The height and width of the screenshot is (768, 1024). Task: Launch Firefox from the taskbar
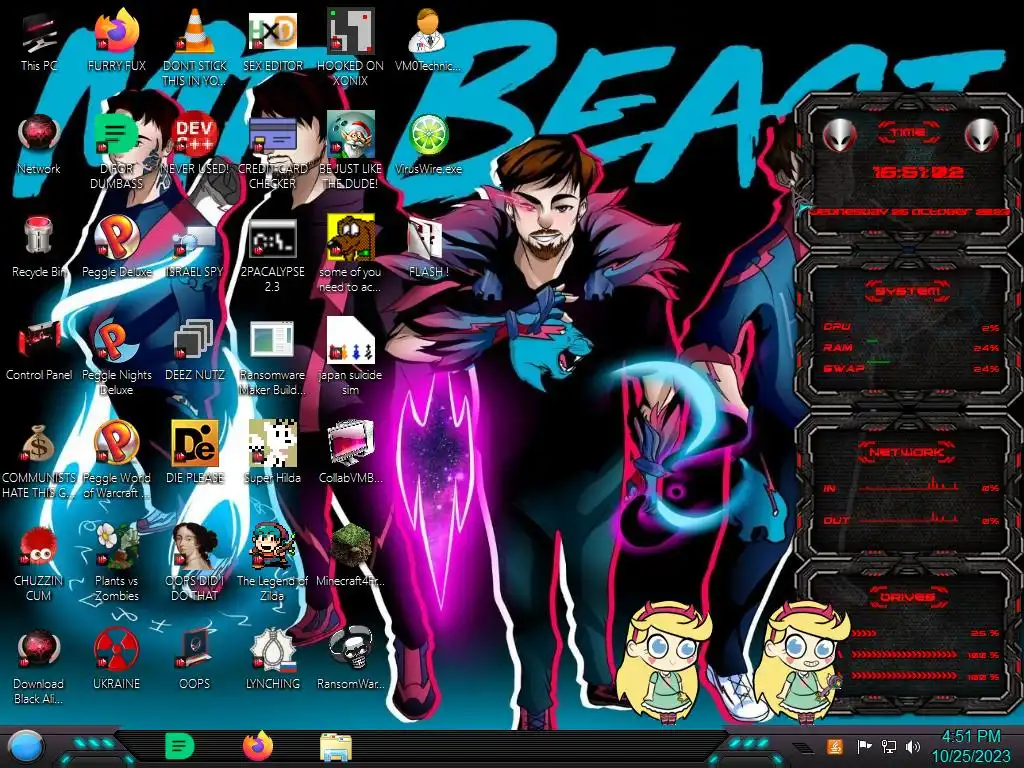pos(258,746)
